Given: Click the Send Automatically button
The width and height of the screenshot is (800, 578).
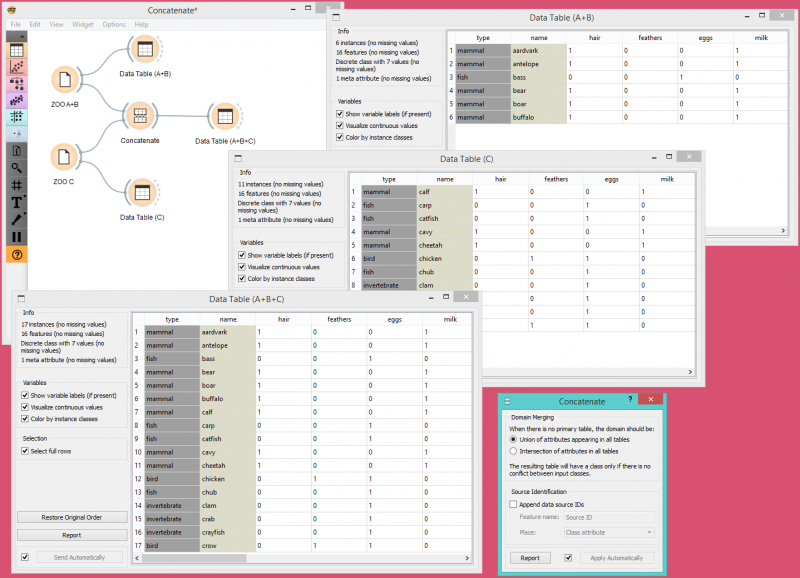Looking at the screenshot, I should click(x=79, y=557).
